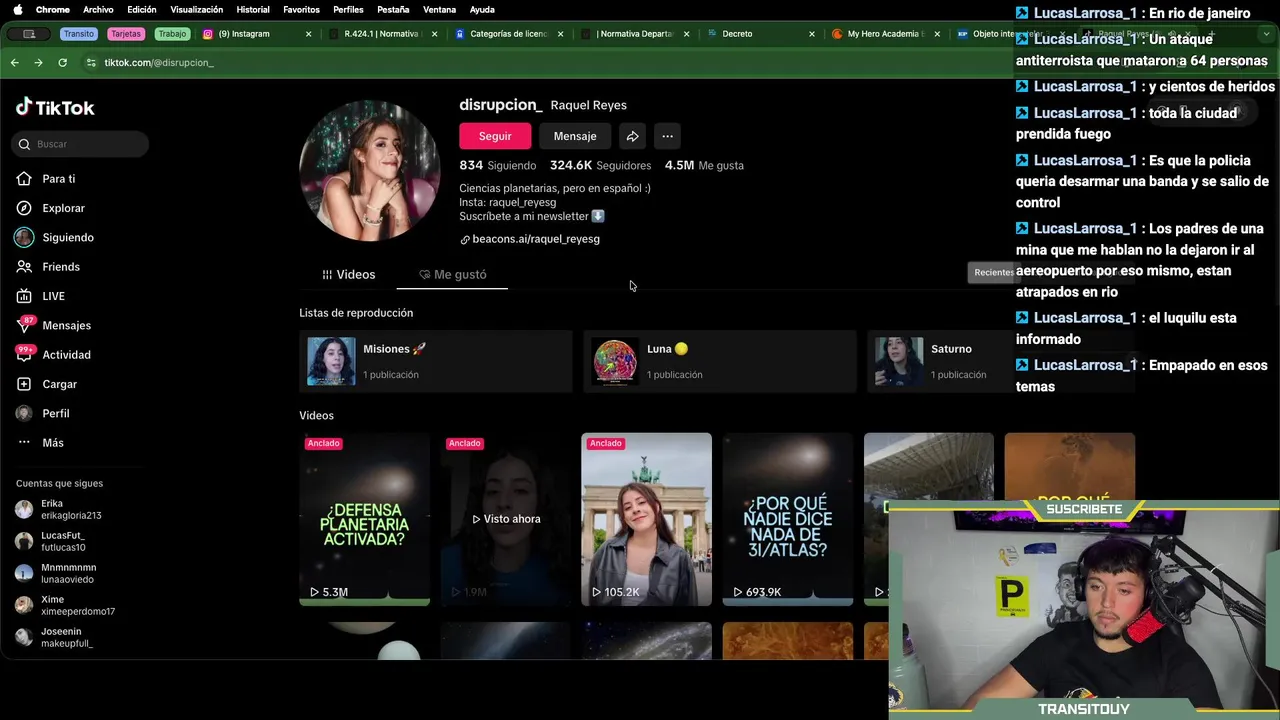Screen dimensions: 1280x720
Task: Go forward with Chrome forward arrow
Action: click(x=38, y=62)
